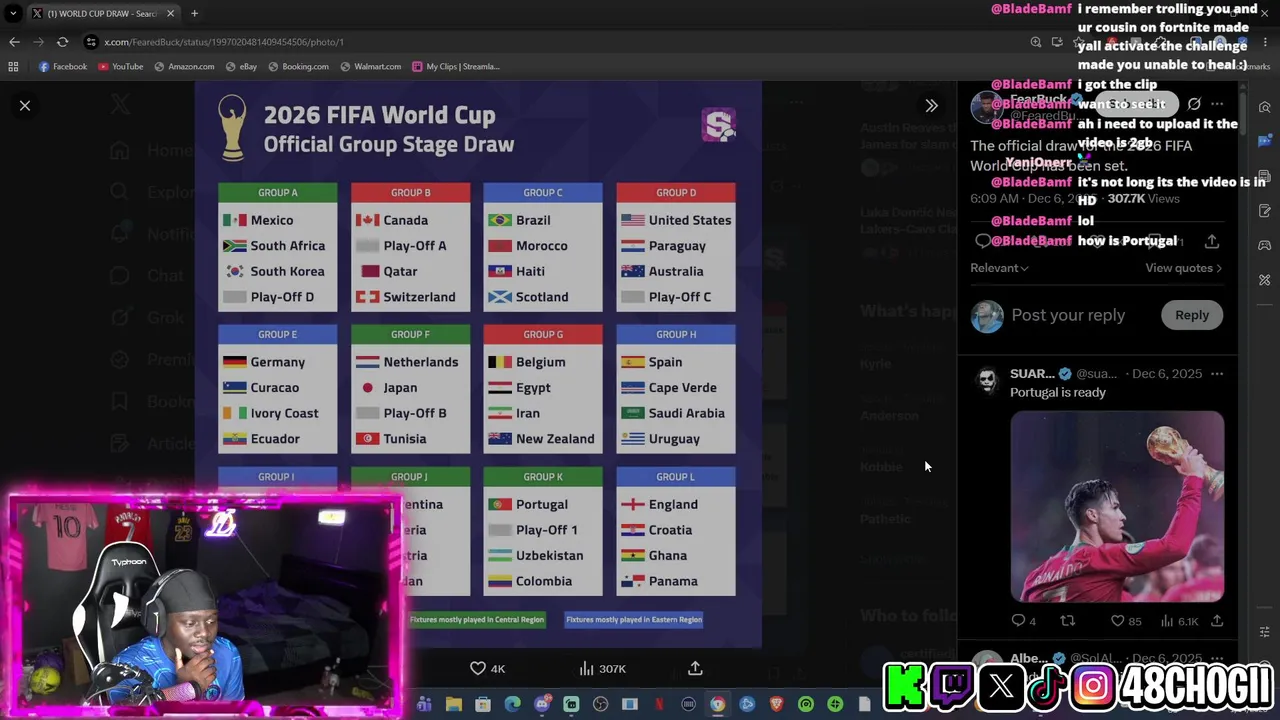
Task: Open the YouTube bookmark
Action: tap(120, 67)
